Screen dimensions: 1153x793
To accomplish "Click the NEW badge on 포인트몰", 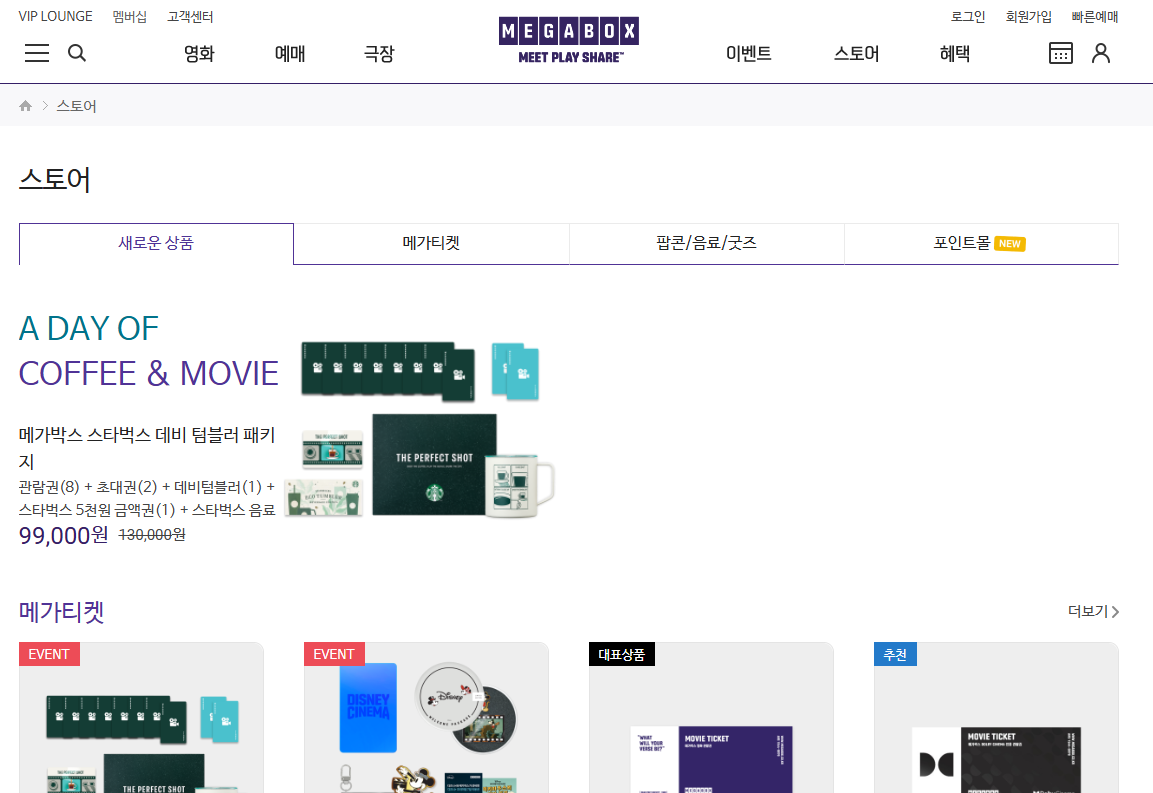I will 1010,244.
